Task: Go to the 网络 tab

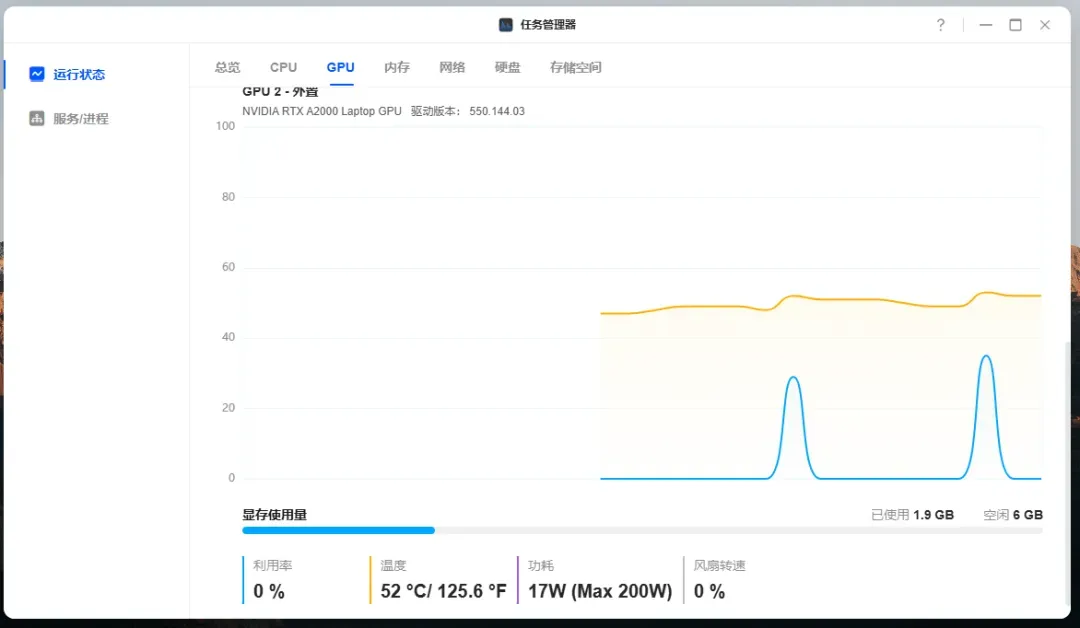Action: [452, 67]
